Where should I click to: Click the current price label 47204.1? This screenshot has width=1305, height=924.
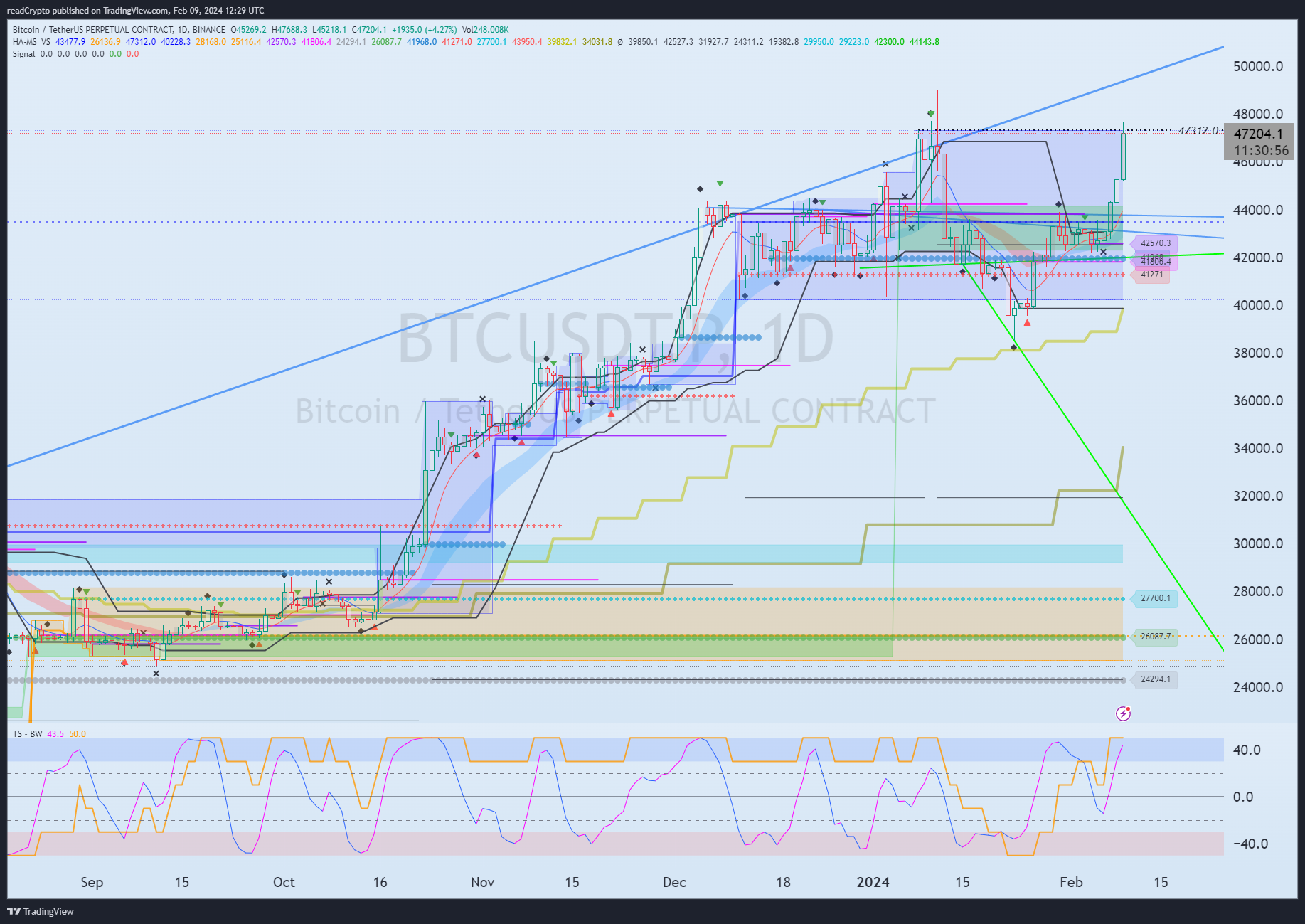click(x=1259, y=134)
